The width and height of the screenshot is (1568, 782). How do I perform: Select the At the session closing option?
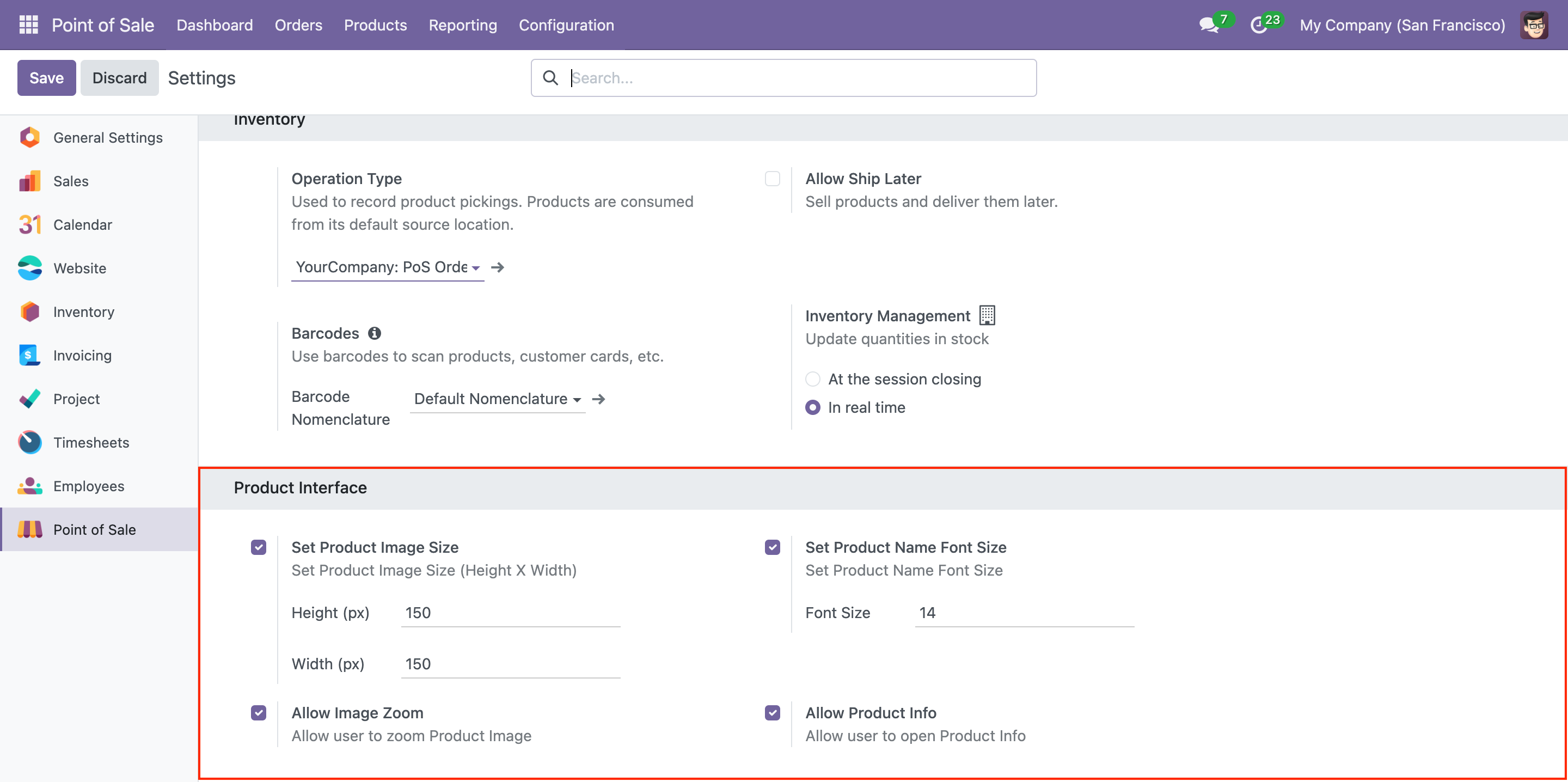click(813, 379)
